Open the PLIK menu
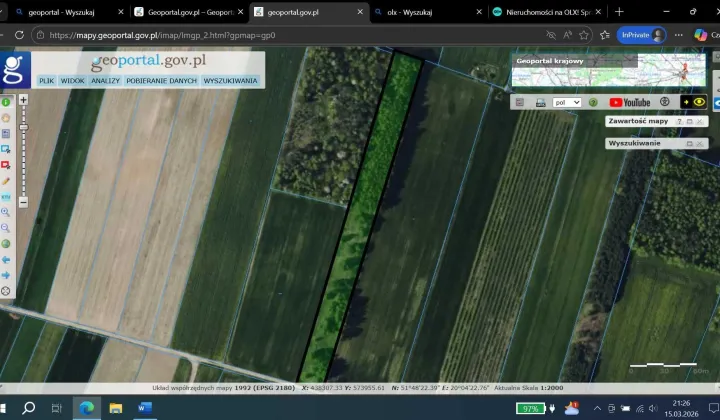This screenshot has height=420, width=720. coord(46,80)
